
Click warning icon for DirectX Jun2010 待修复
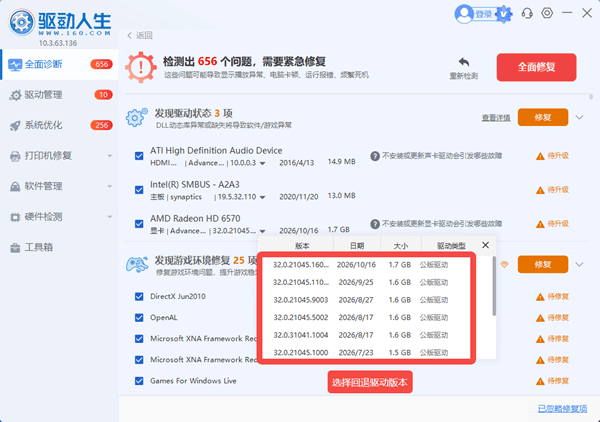pyautogui.click(x=540, y=297)
